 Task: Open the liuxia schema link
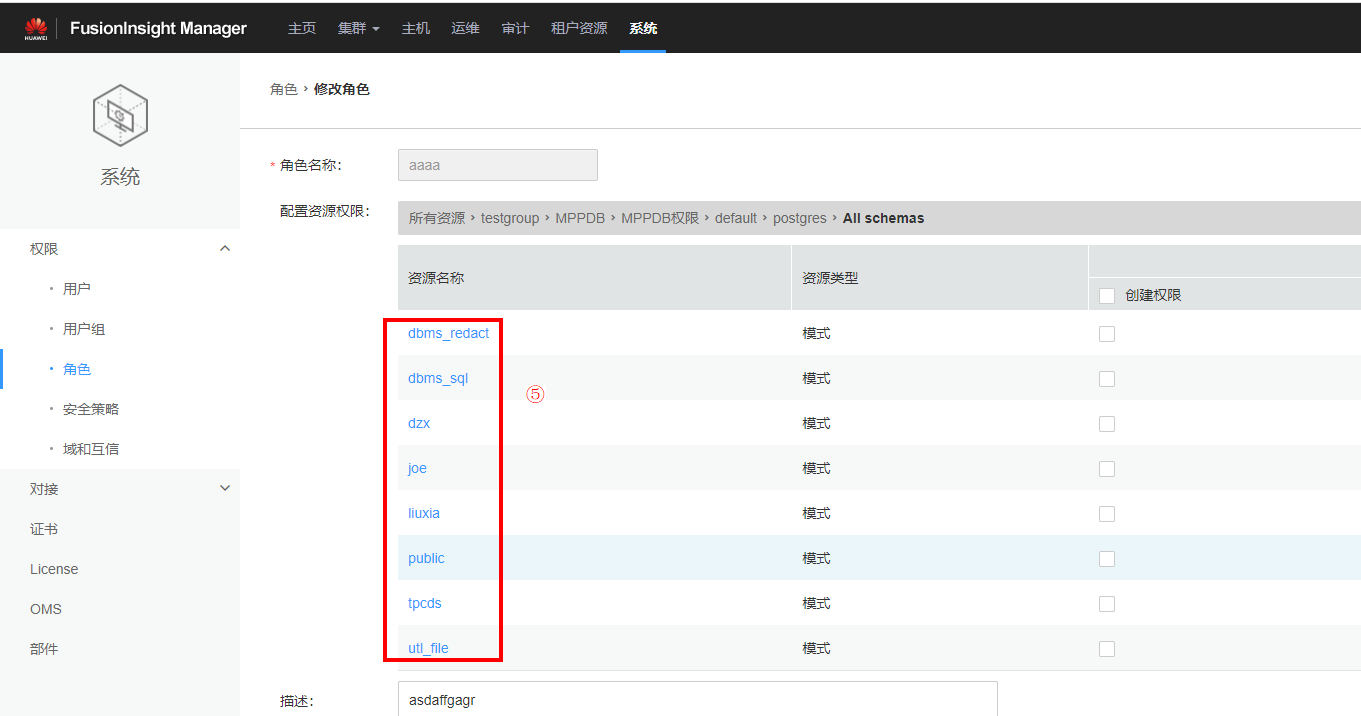[x=424, y=513]
